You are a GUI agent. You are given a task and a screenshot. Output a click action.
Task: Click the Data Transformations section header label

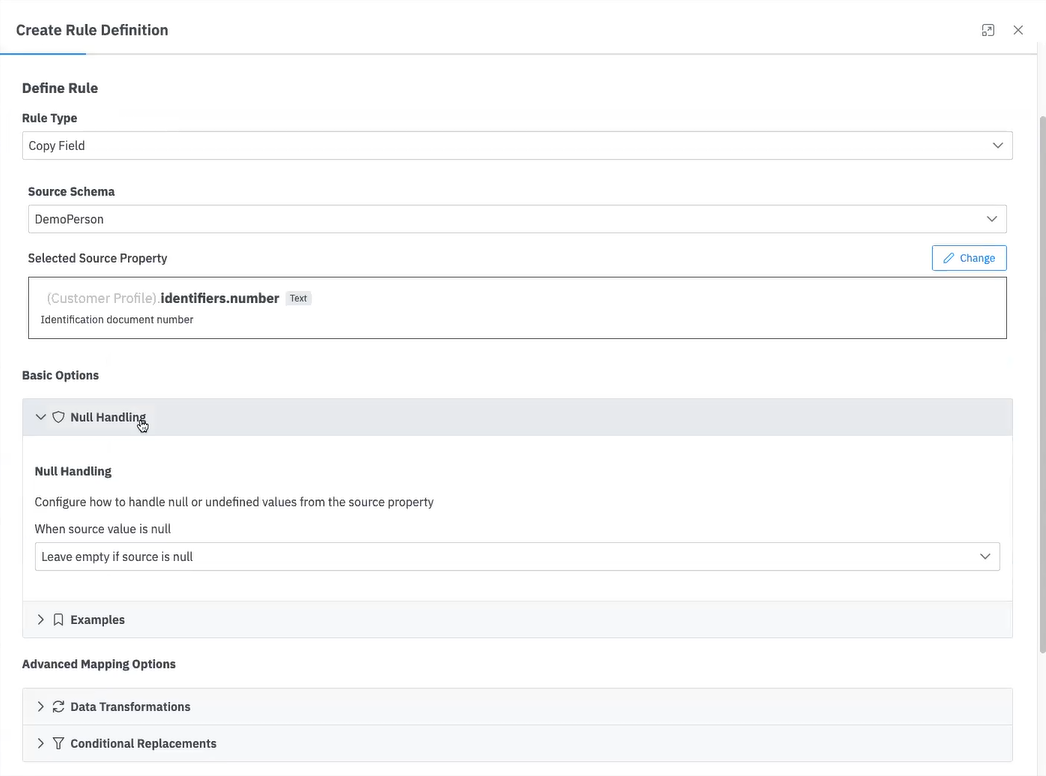pos(130,707)
